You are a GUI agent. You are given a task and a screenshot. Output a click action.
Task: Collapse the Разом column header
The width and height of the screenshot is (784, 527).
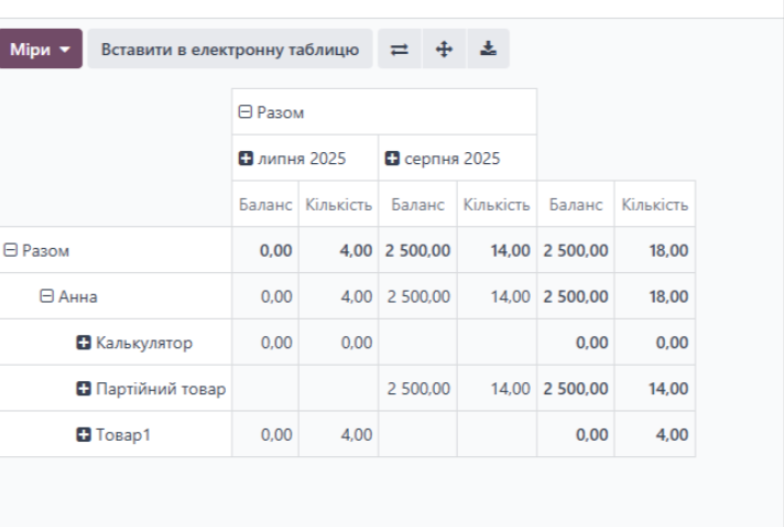271,113
